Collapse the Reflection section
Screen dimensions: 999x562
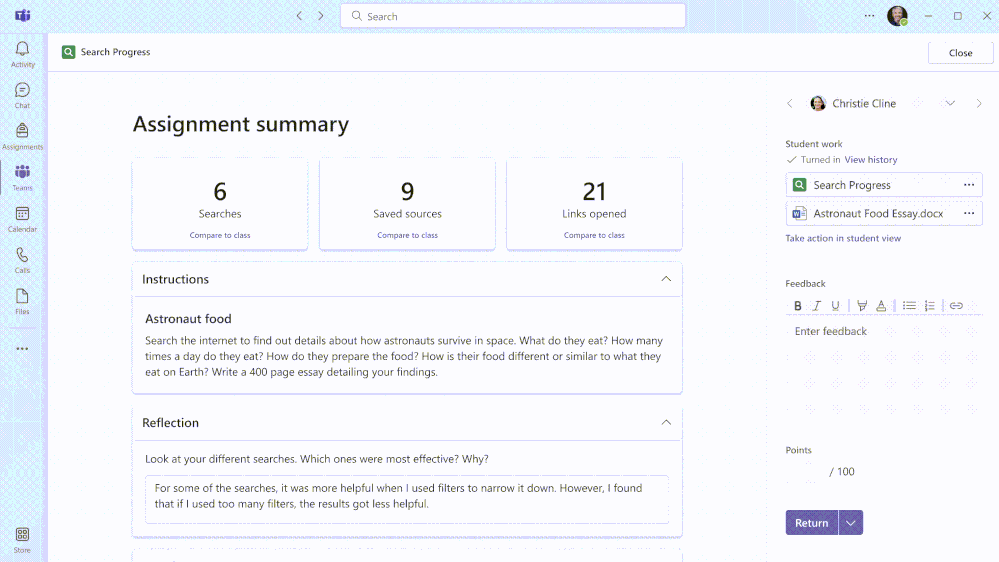pos(666,423)
